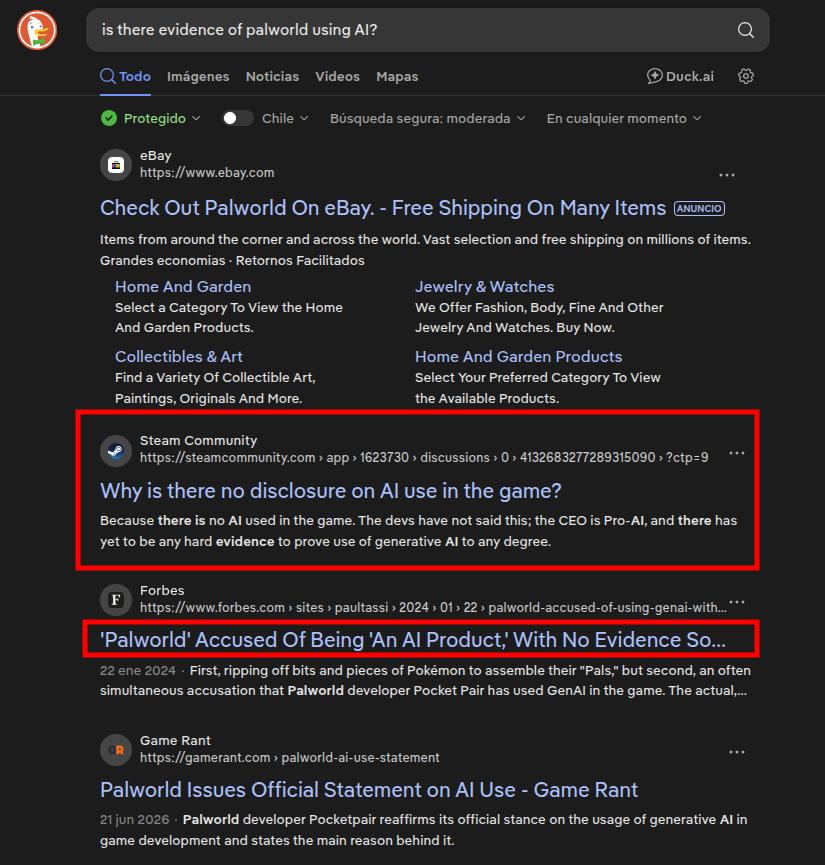Switch to the Imágenes tab
This screenshot has height=865, width=825.
[198, 76]
